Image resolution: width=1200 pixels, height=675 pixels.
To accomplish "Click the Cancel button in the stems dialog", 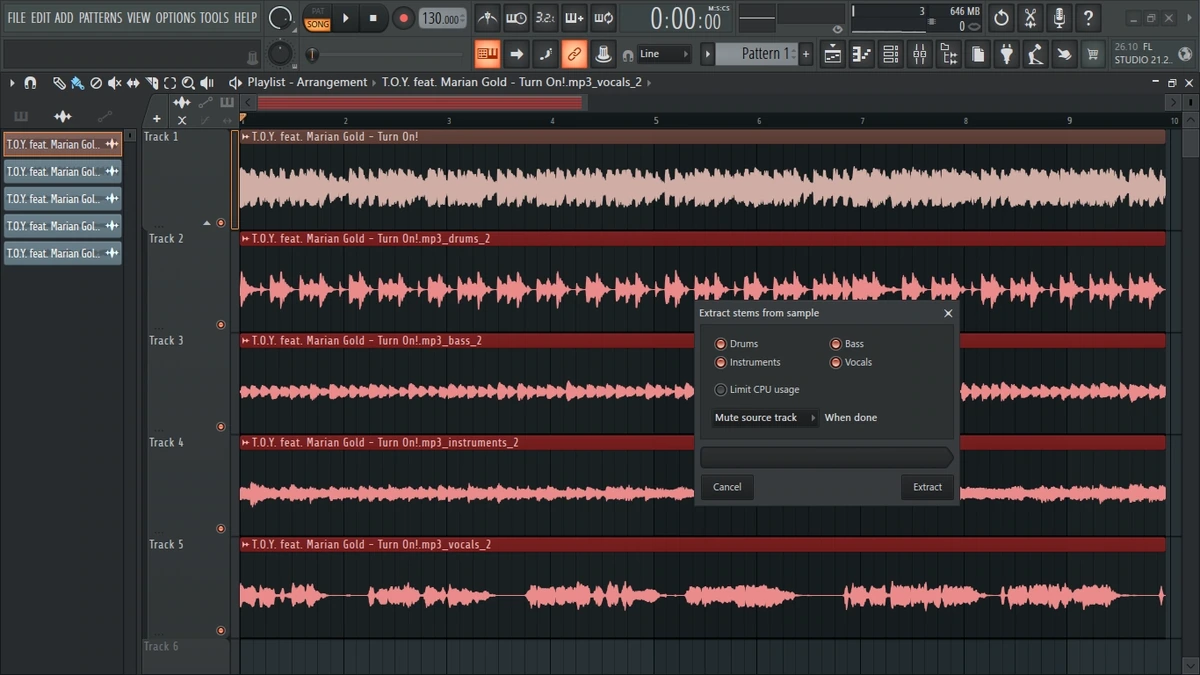I will [727, 487].
